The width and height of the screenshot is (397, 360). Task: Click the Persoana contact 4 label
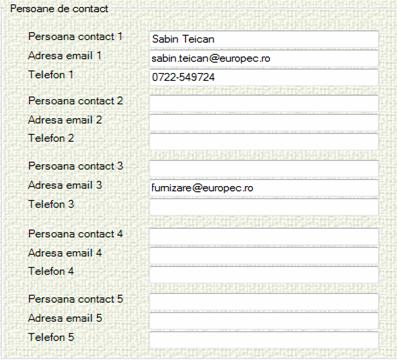[x=75, y=234]
